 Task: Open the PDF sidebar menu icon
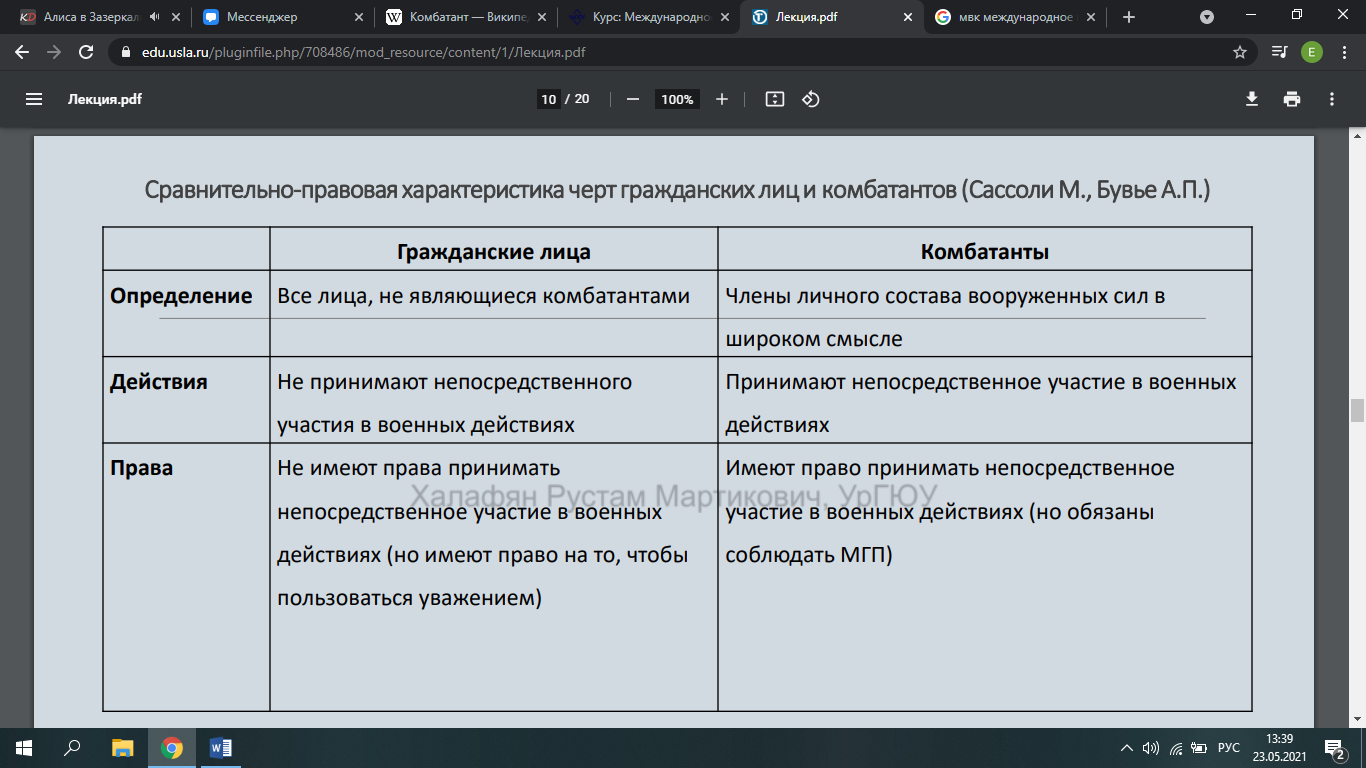[x=34, y=99]
